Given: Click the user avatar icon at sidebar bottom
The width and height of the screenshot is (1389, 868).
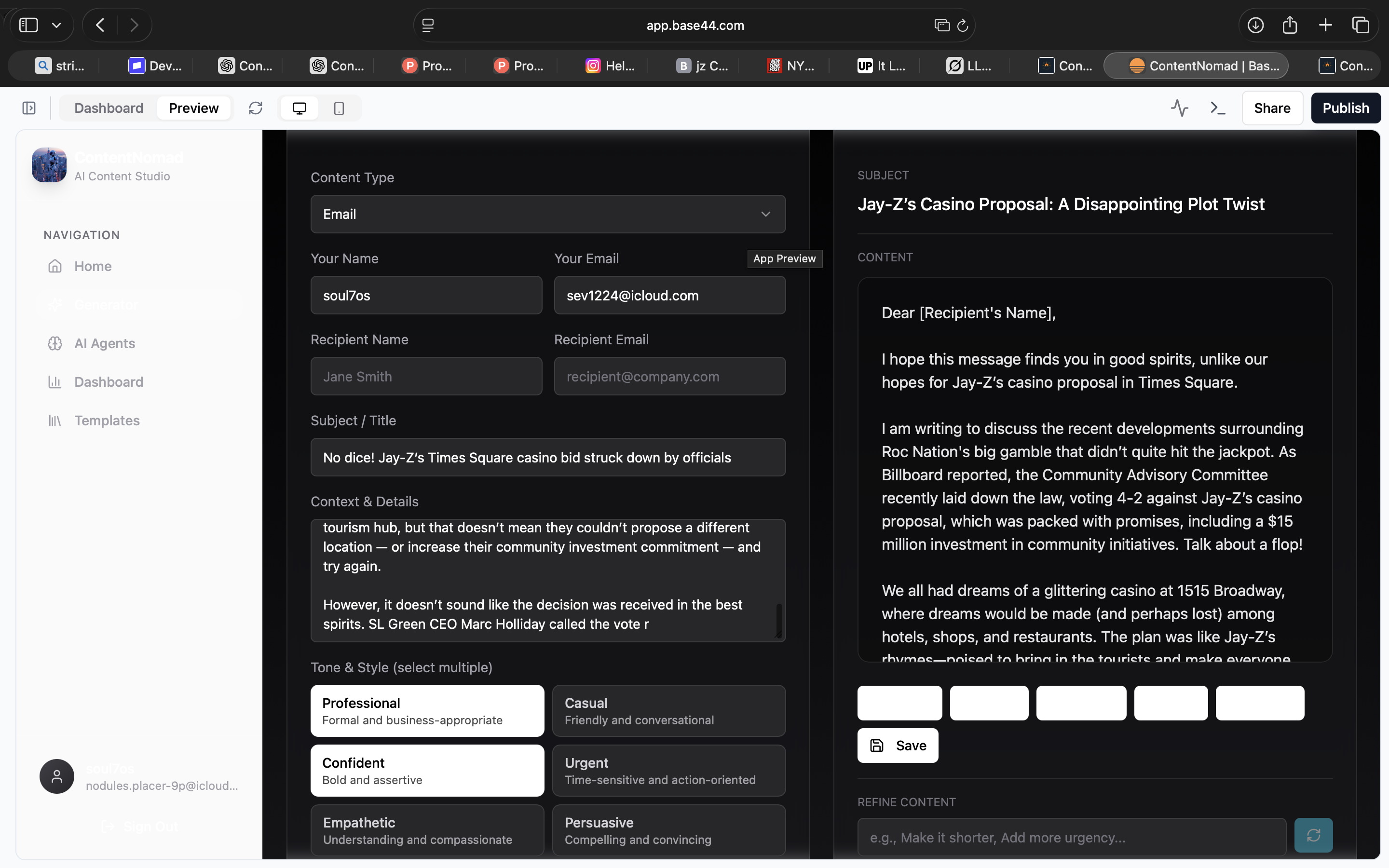Looking at the screenshot, I should pyautogui.click(x=56, y=776).
